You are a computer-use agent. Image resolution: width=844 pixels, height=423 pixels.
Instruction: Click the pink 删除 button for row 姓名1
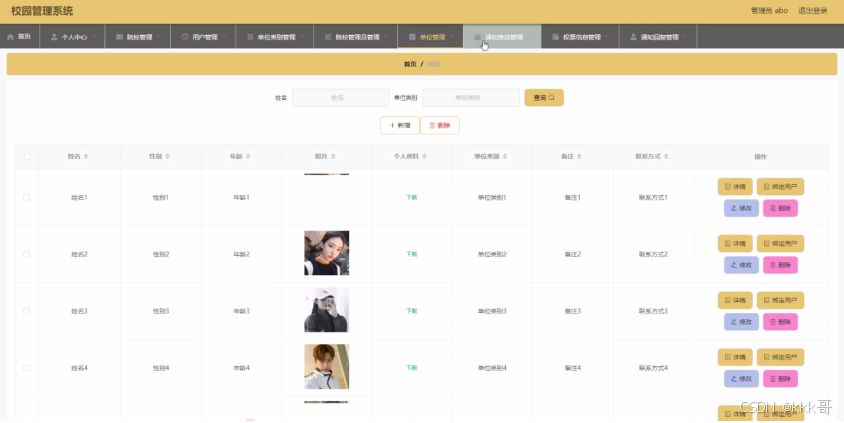pyautogui.click(x=780, y=208)
